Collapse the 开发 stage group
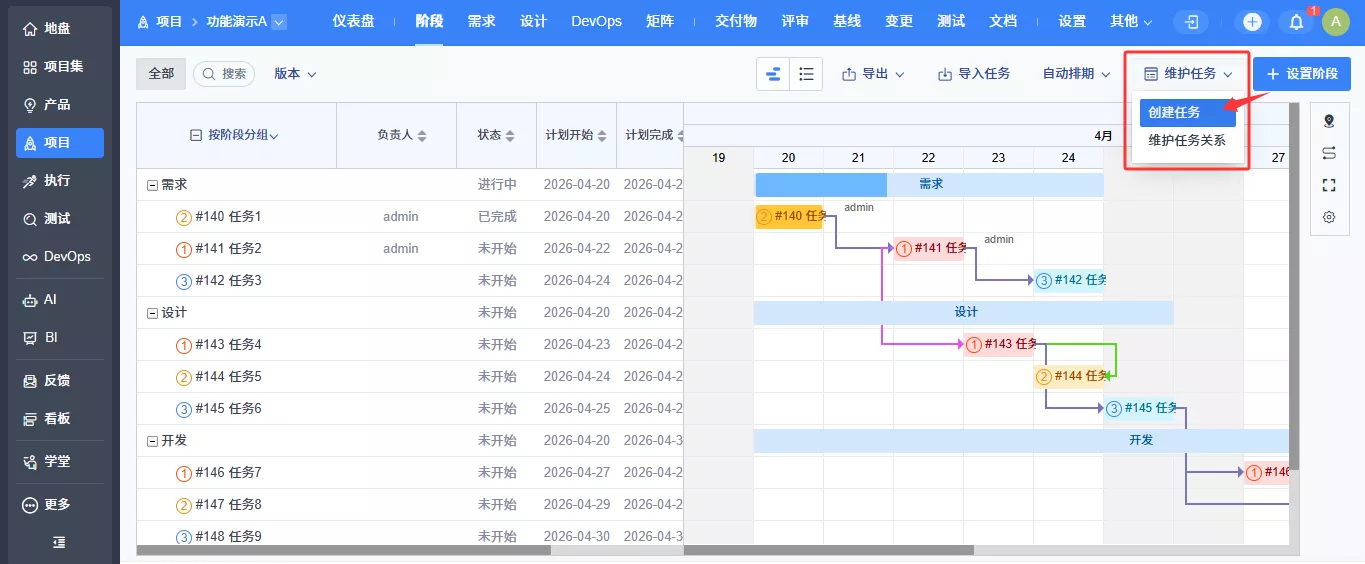 pyautogui.click(x=152, y=441)
